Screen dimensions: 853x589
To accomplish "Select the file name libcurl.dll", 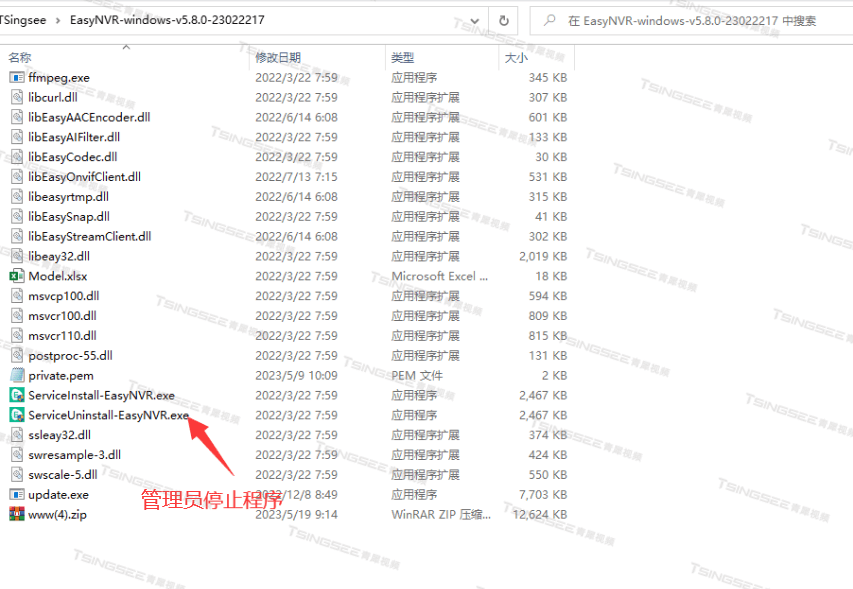I will coord(53,97).
